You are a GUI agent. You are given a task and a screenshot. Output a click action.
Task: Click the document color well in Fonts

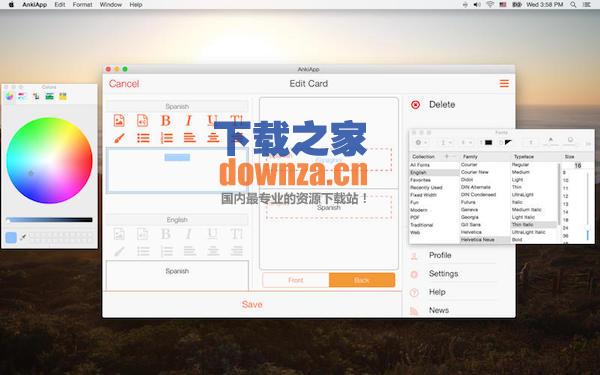(x=508, y=142)
